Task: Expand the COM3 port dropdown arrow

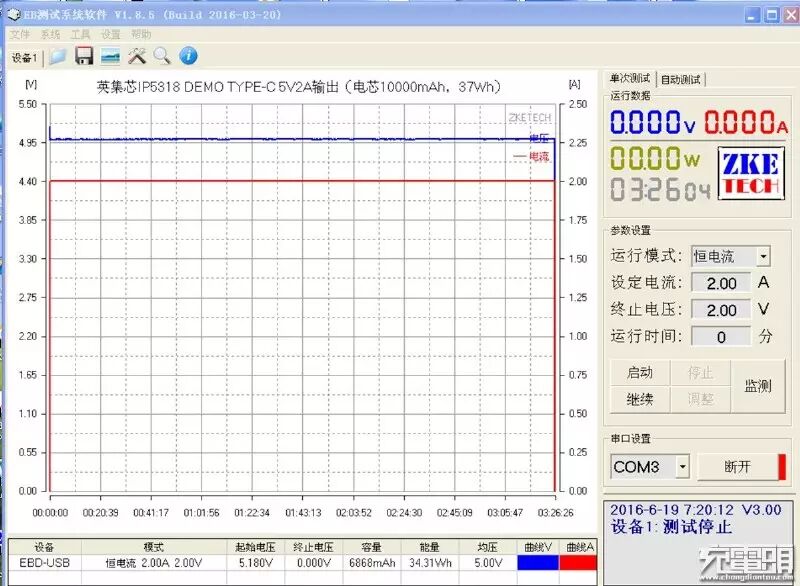Action: pos(682,466)
